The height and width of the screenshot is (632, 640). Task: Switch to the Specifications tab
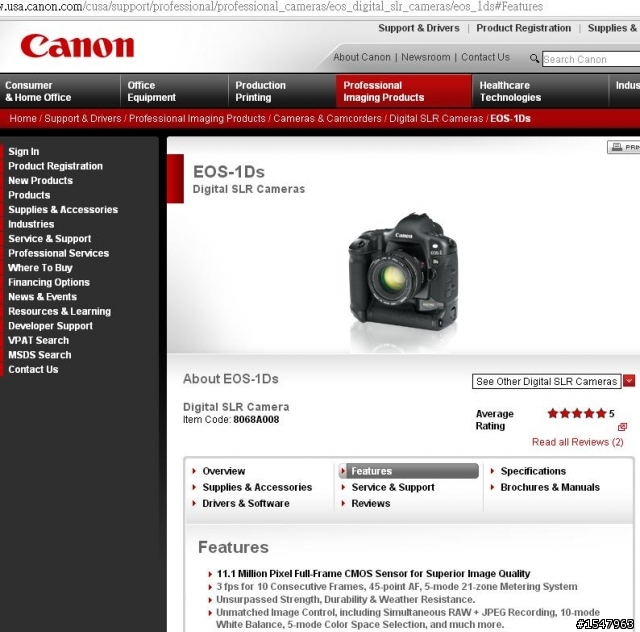tap(533, 471)
